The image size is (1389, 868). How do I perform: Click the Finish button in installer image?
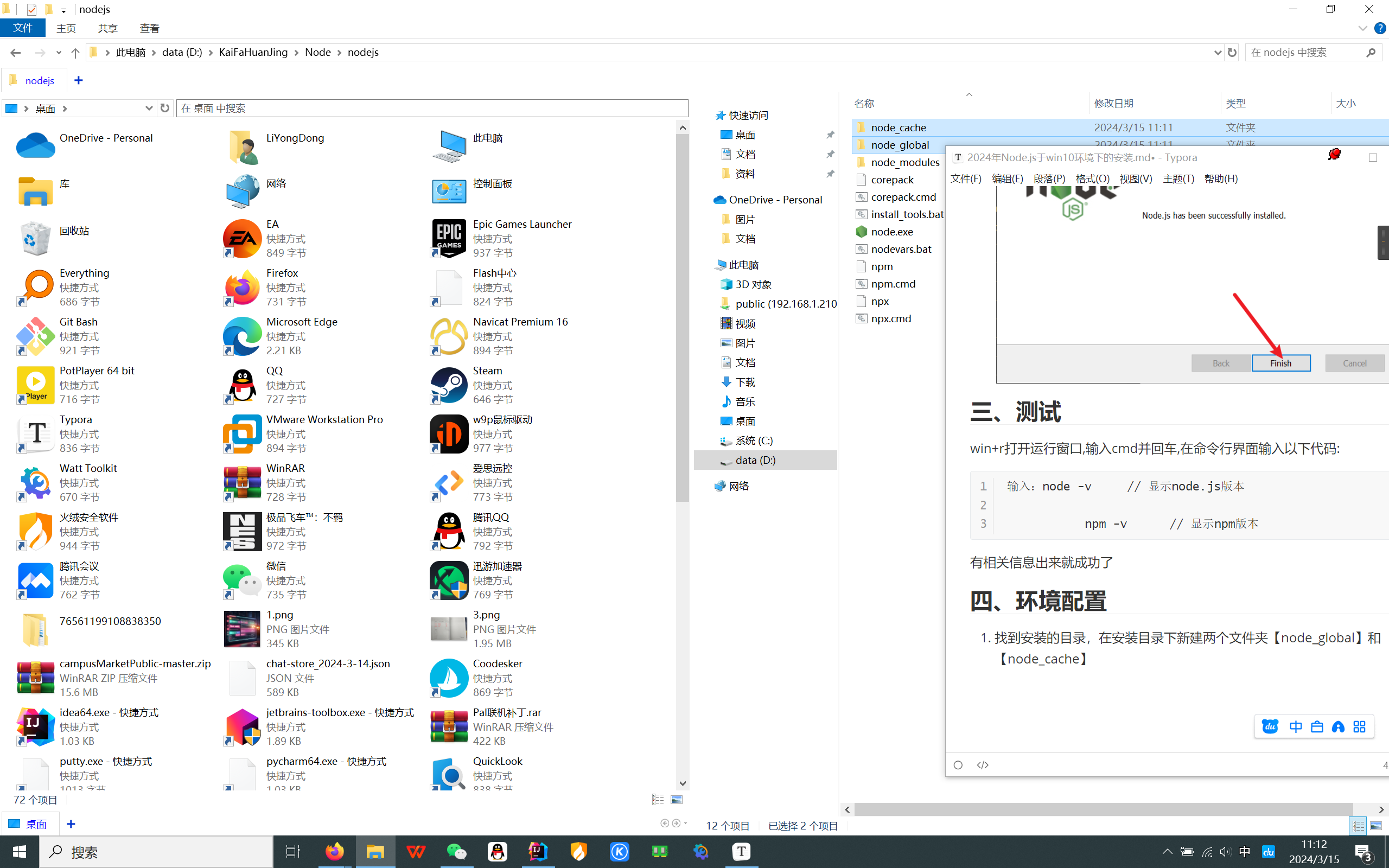click(x=1280, y=363)
